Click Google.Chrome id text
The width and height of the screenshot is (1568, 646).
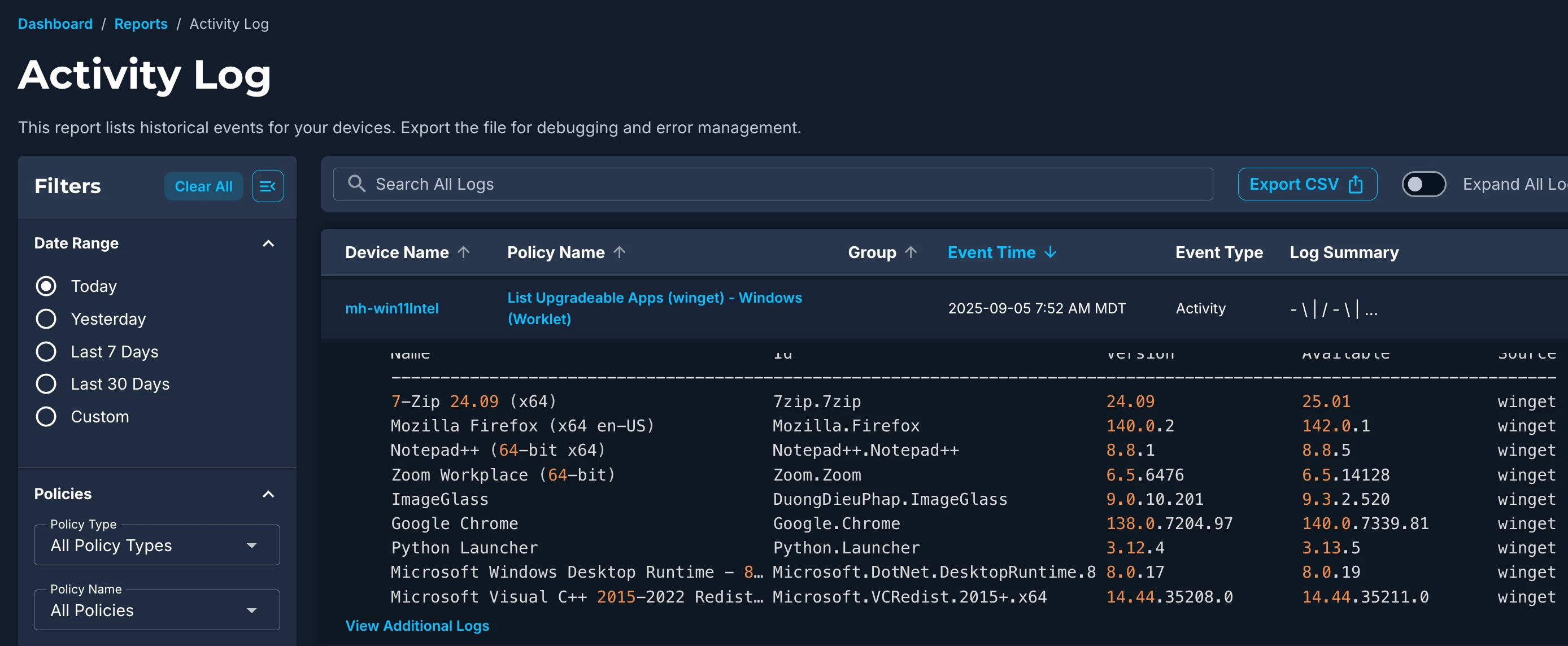coord(837,523)
